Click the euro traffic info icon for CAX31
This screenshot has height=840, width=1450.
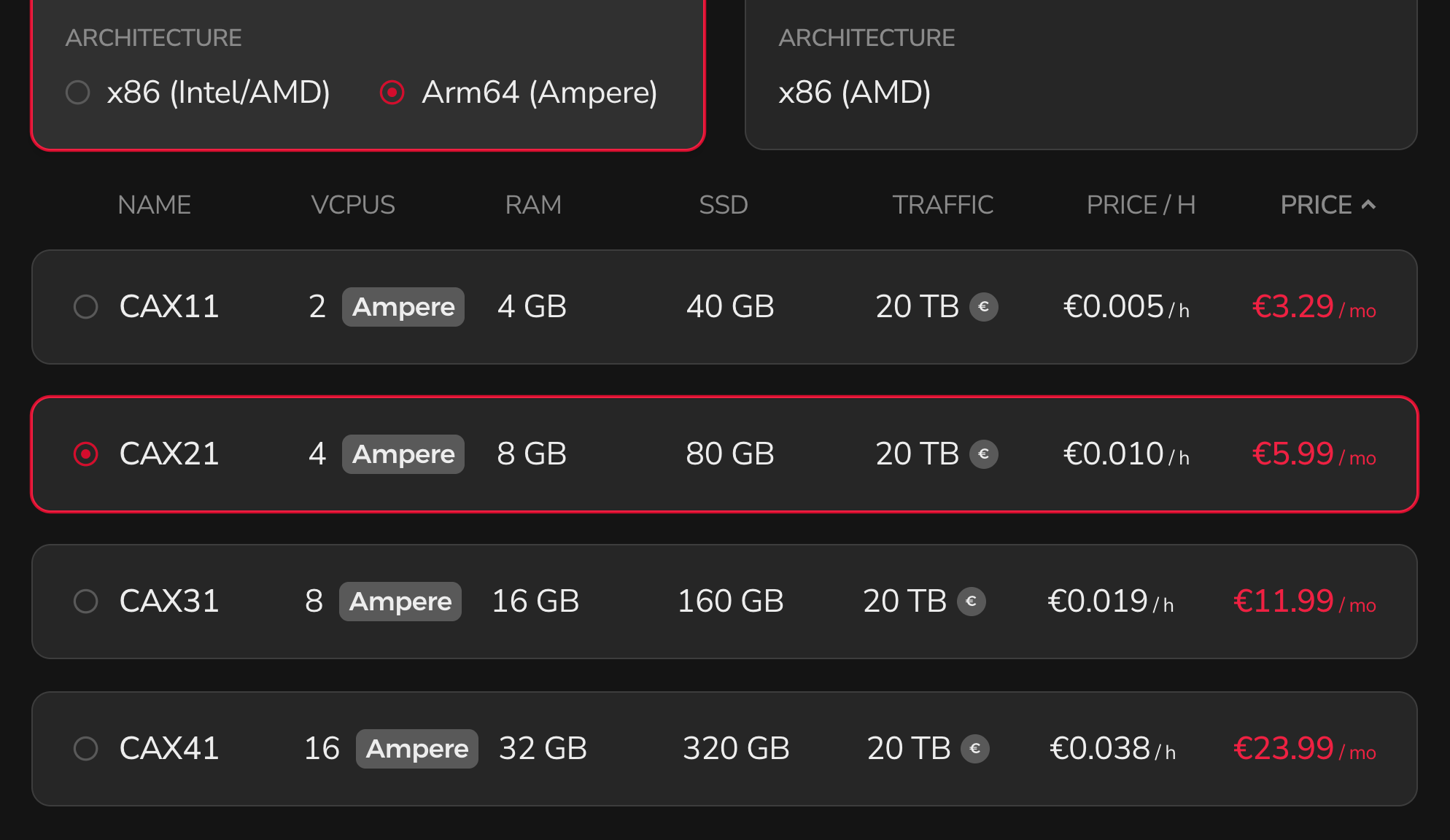tap(971, 602)
